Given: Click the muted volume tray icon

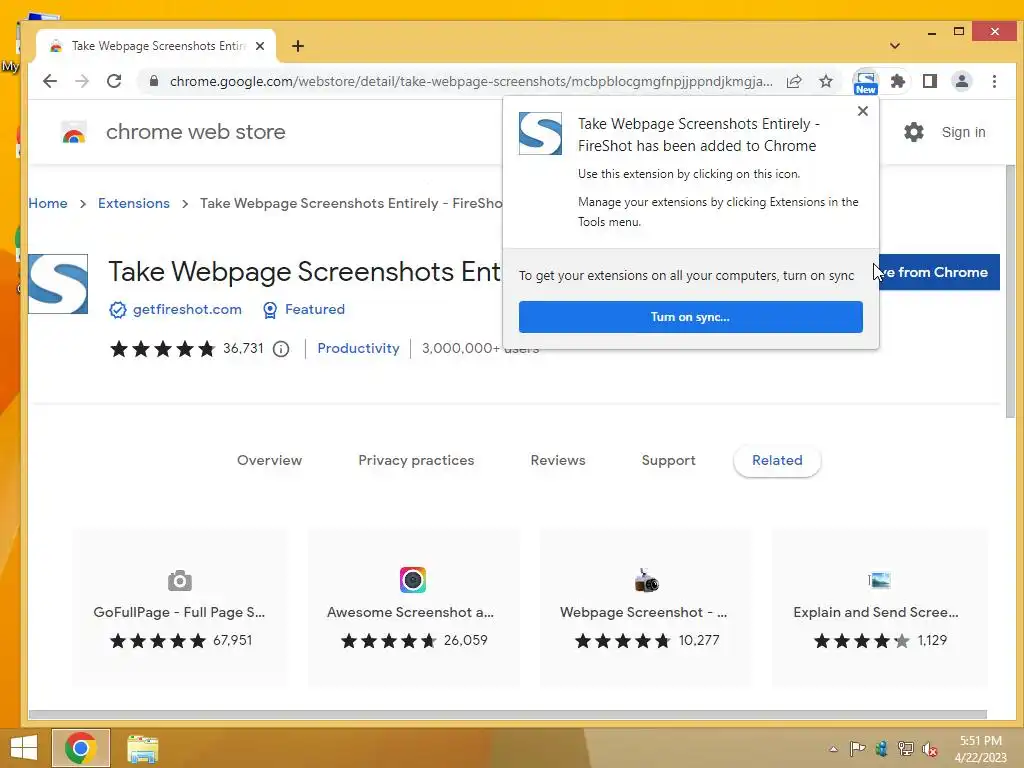Looking at the screenshot, I should pos(929,749).
